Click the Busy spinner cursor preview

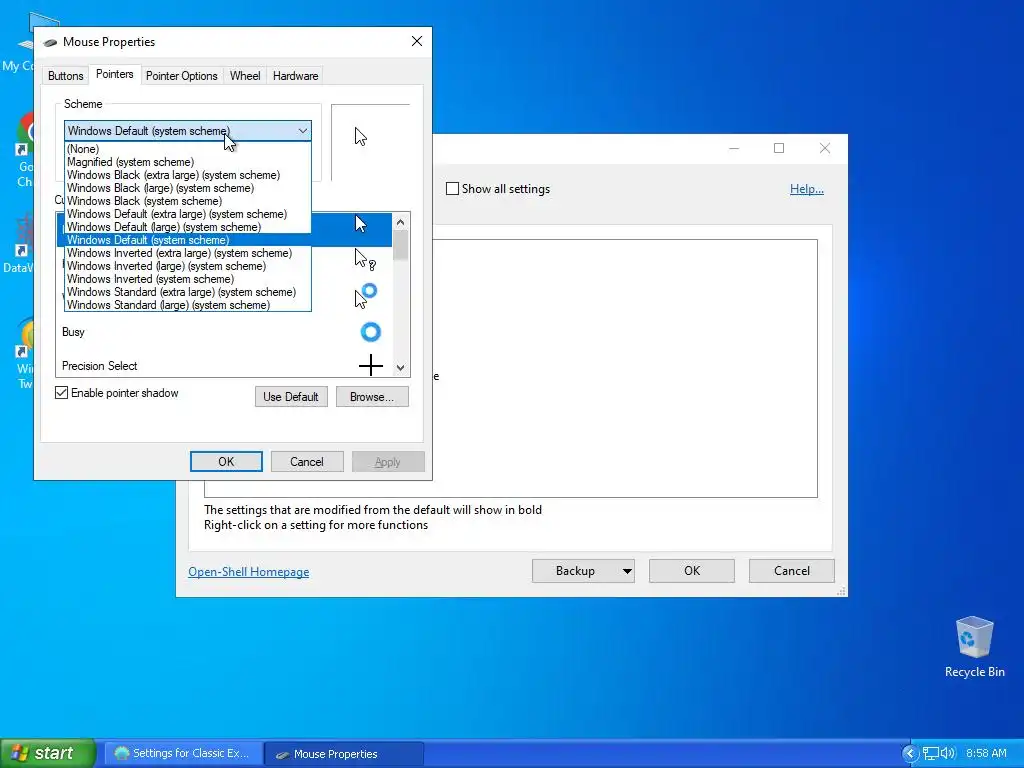click(x=370, y=332)
